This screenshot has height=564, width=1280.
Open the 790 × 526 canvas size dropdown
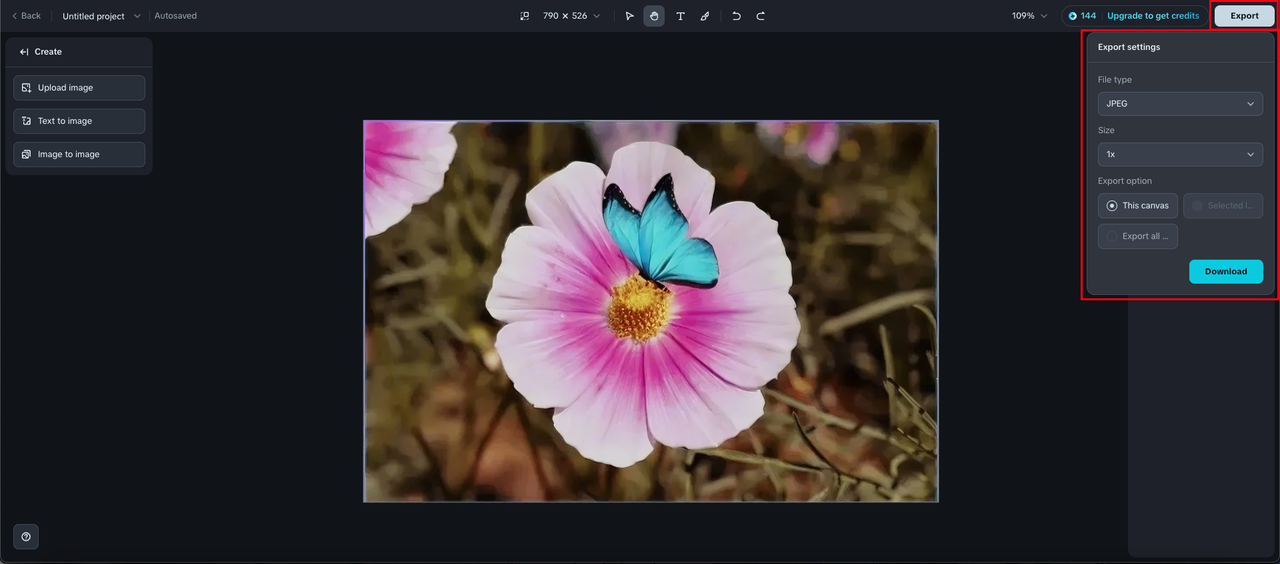[x=571, y=16]
